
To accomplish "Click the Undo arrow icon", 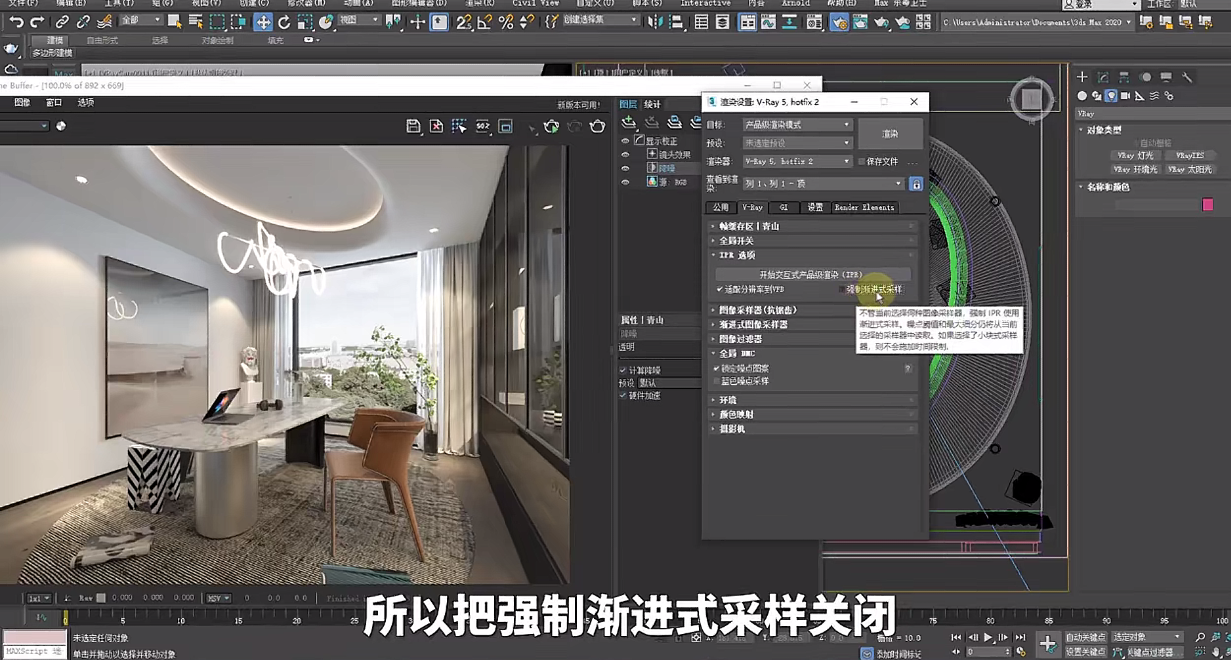I will click(x=16, y=22).
